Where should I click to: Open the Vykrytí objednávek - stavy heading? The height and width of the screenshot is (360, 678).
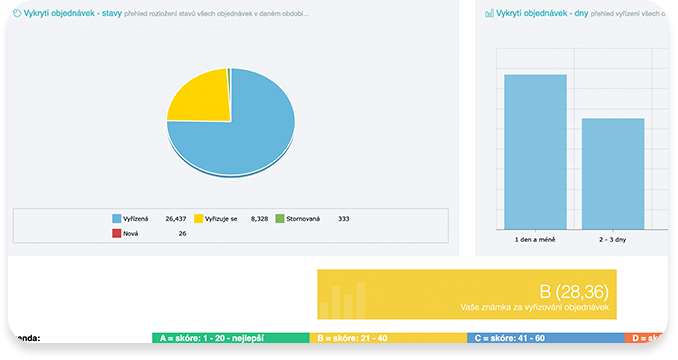tap(73, 13)
